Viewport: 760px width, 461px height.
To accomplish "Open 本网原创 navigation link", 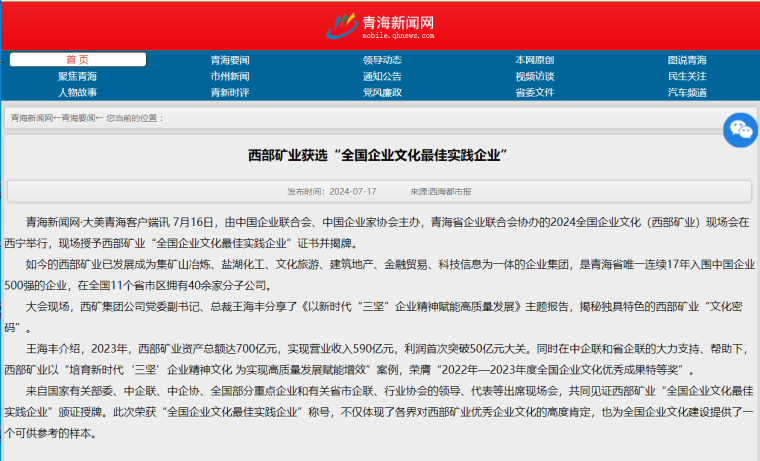I will pos(534,60).
